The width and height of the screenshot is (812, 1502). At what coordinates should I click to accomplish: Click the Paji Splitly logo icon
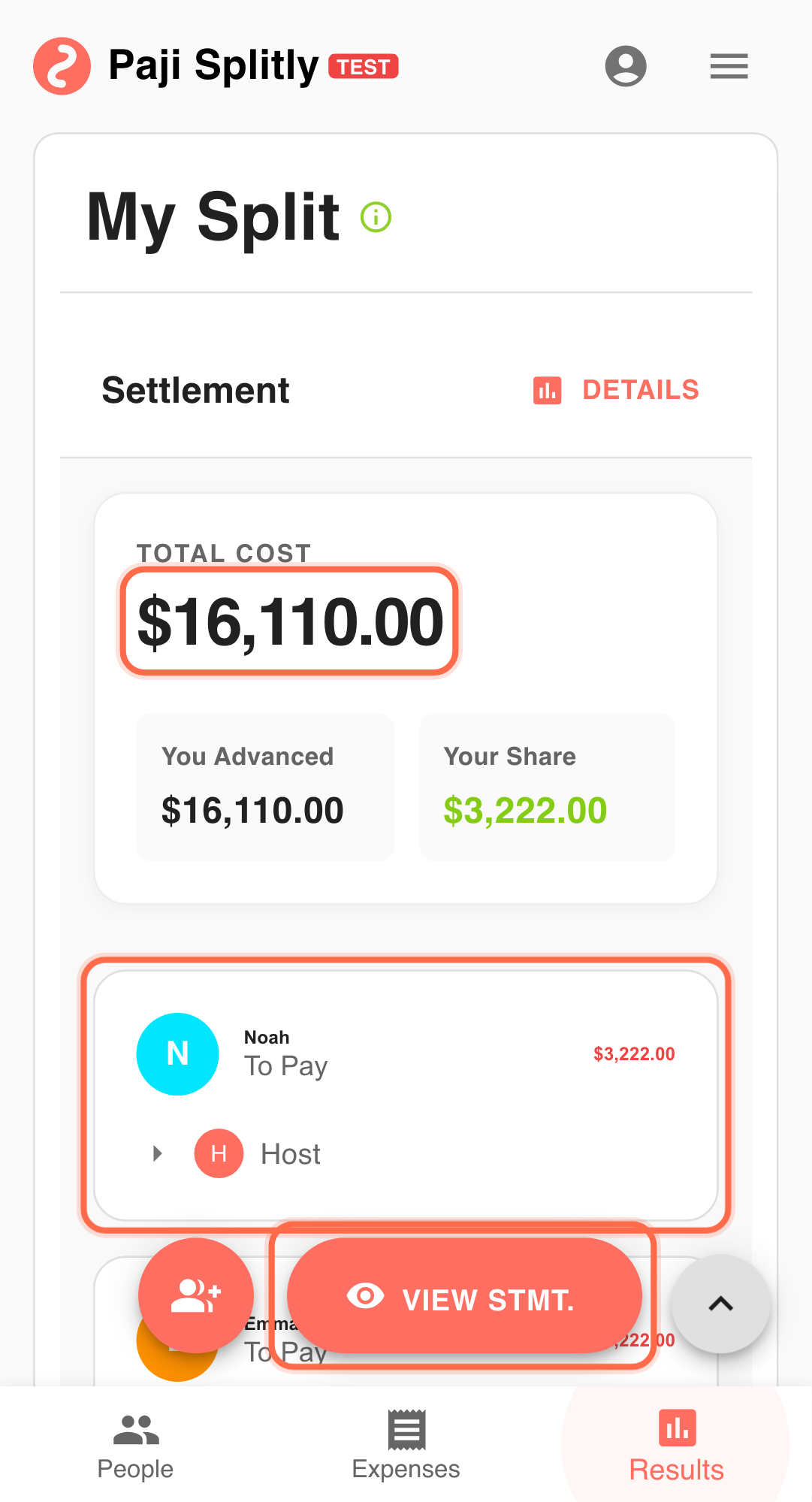62,66
